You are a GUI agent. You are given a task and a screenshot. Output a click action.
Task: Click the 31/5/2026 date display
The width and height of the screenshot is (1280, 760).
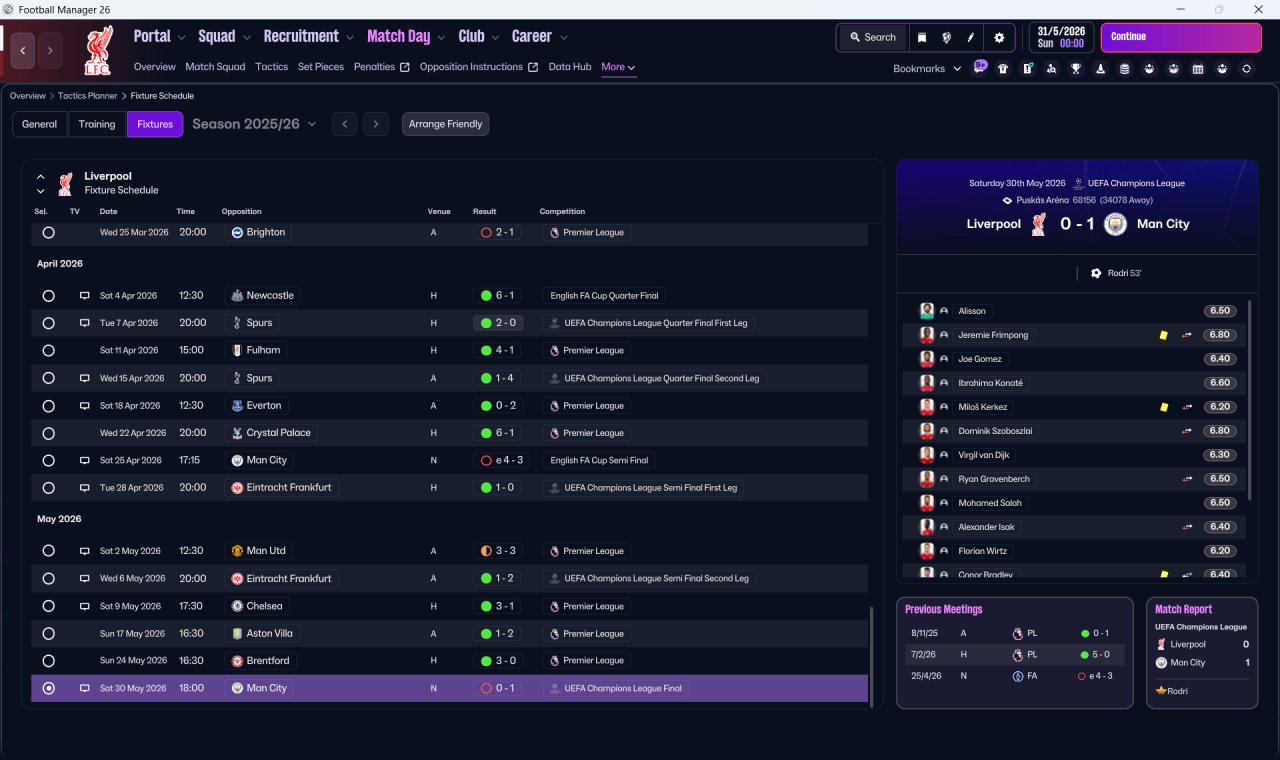[x=1062, y=37]
